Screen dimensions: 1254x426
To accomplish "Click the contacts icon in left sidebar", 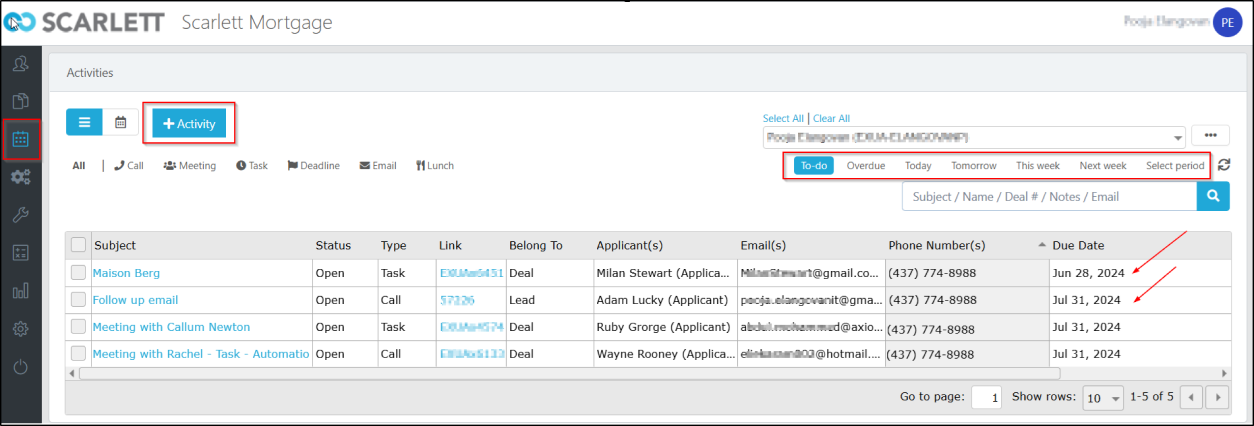I will (20, 64).
